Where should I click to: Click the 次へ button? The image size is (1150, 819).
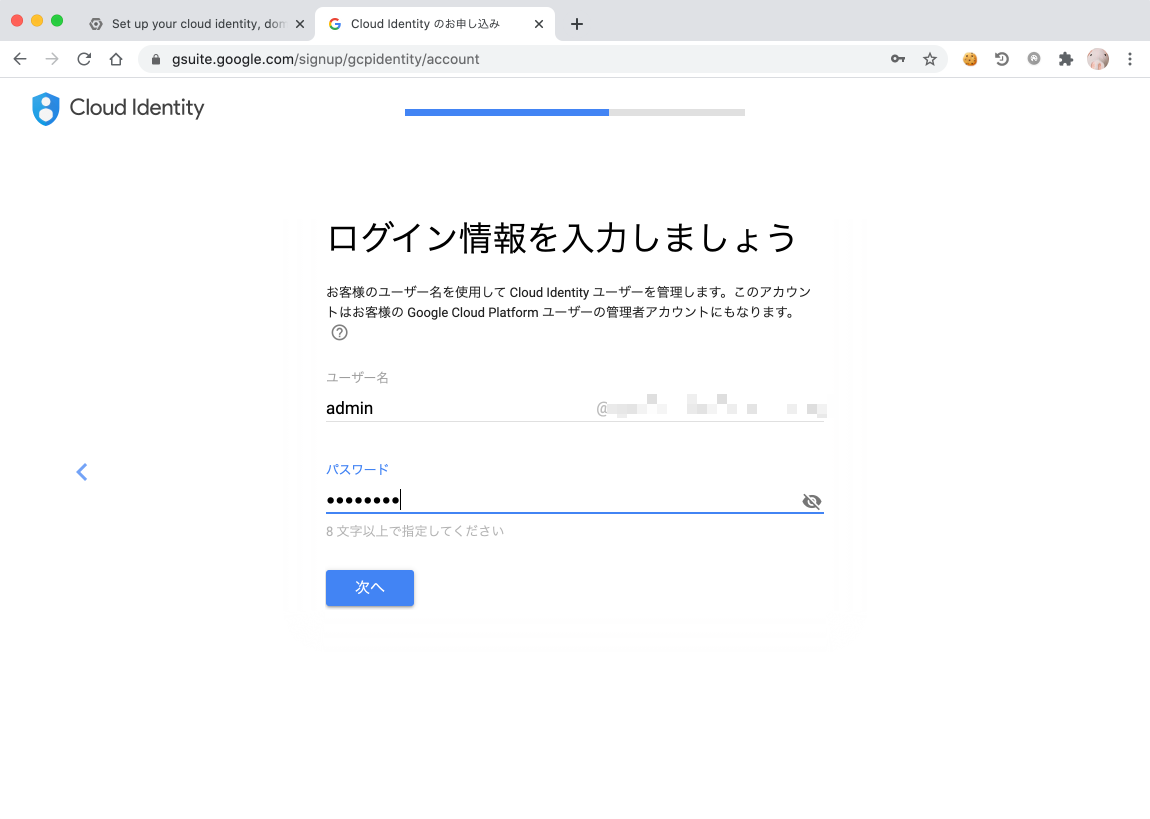[x=370, y=588]
